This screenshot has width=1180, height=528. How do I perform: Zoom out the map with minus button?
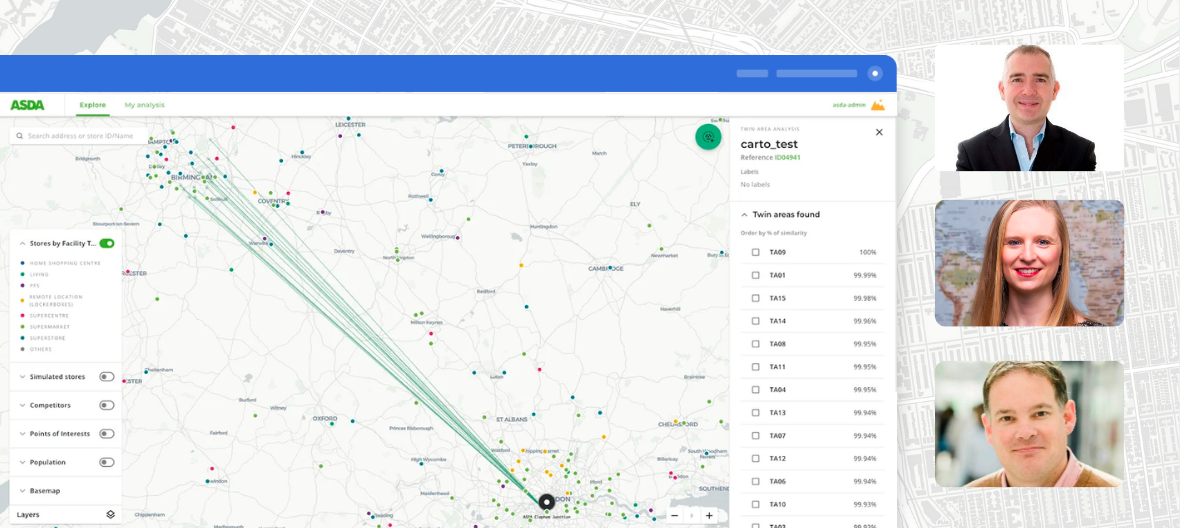674,516
